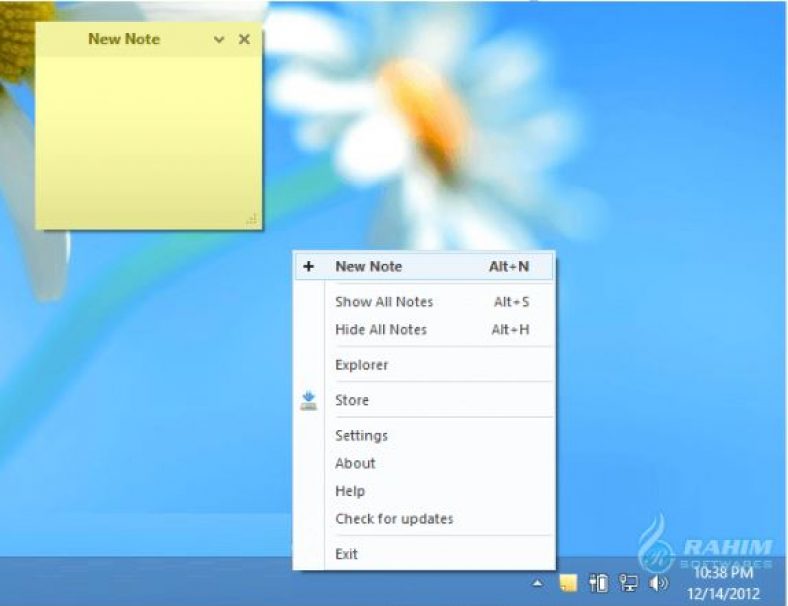The image size is (788, 606).
Task: Choose Hide All Notes in the context menu
Action: (x=381, y=330)
